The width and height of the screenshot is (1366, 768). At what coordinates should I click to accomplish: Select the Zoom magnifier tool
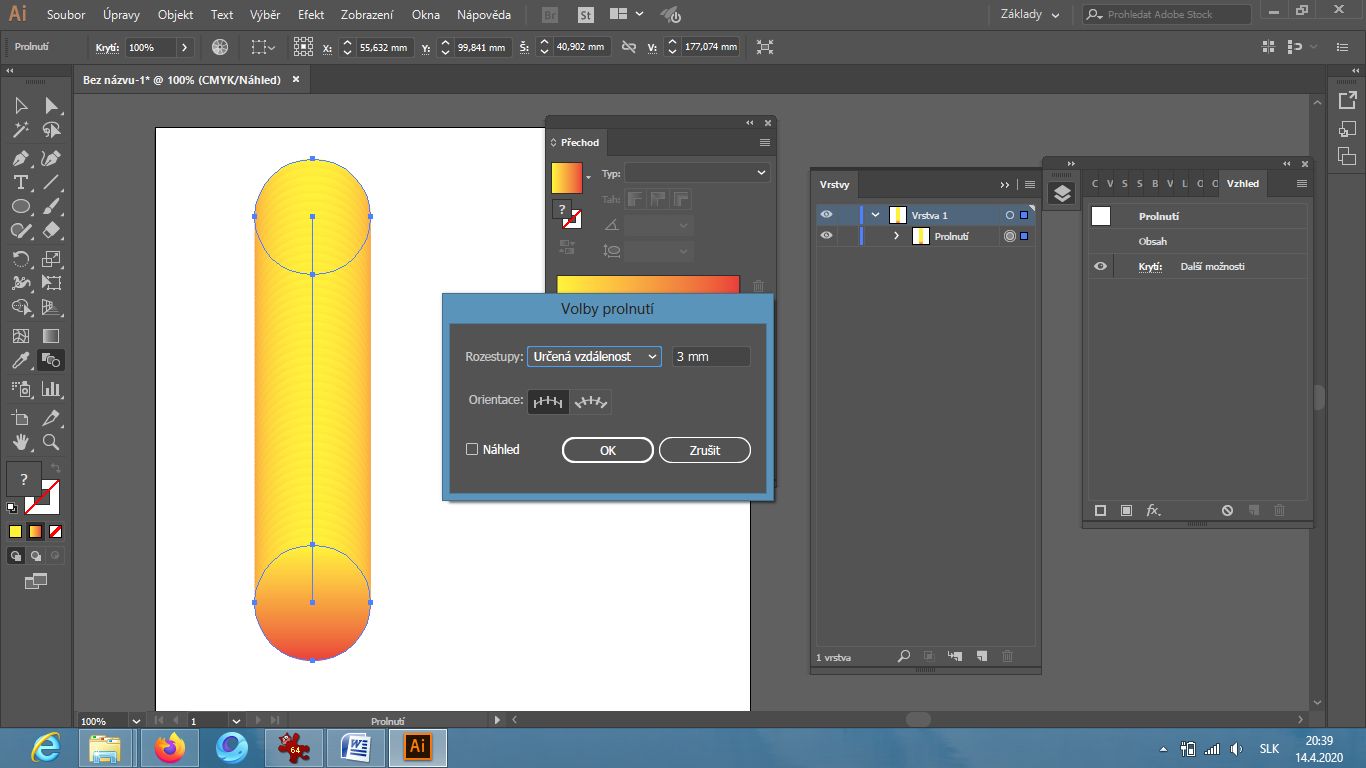(51, 442)
